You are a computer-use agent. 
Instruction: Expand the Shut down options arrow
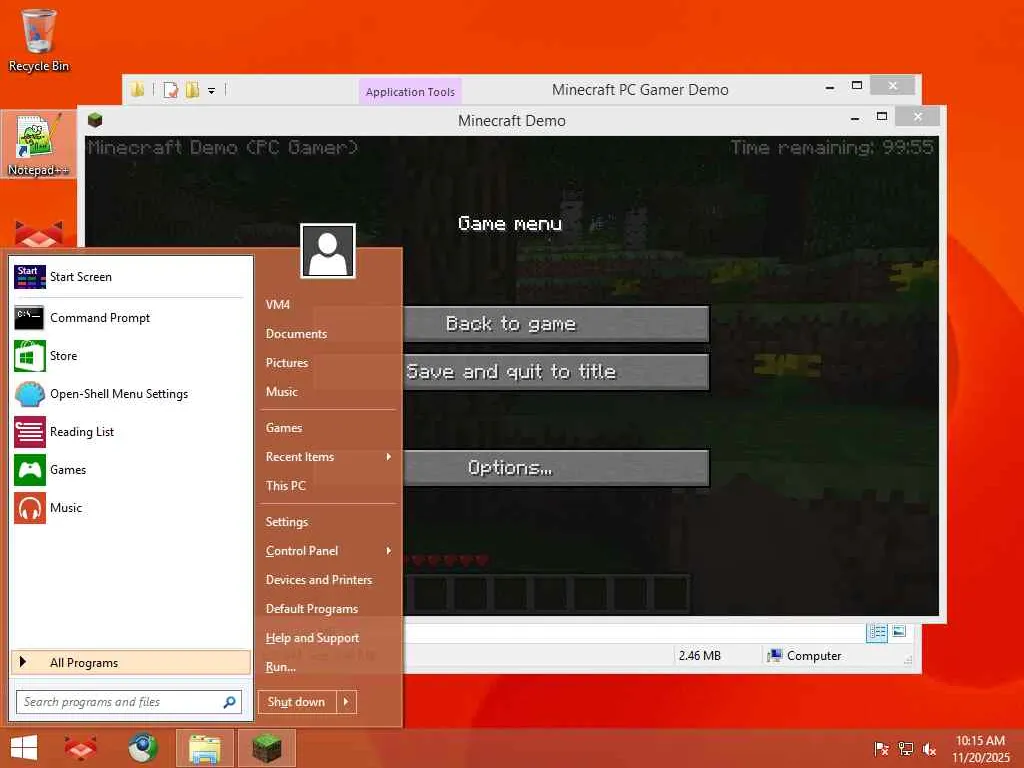346,702
